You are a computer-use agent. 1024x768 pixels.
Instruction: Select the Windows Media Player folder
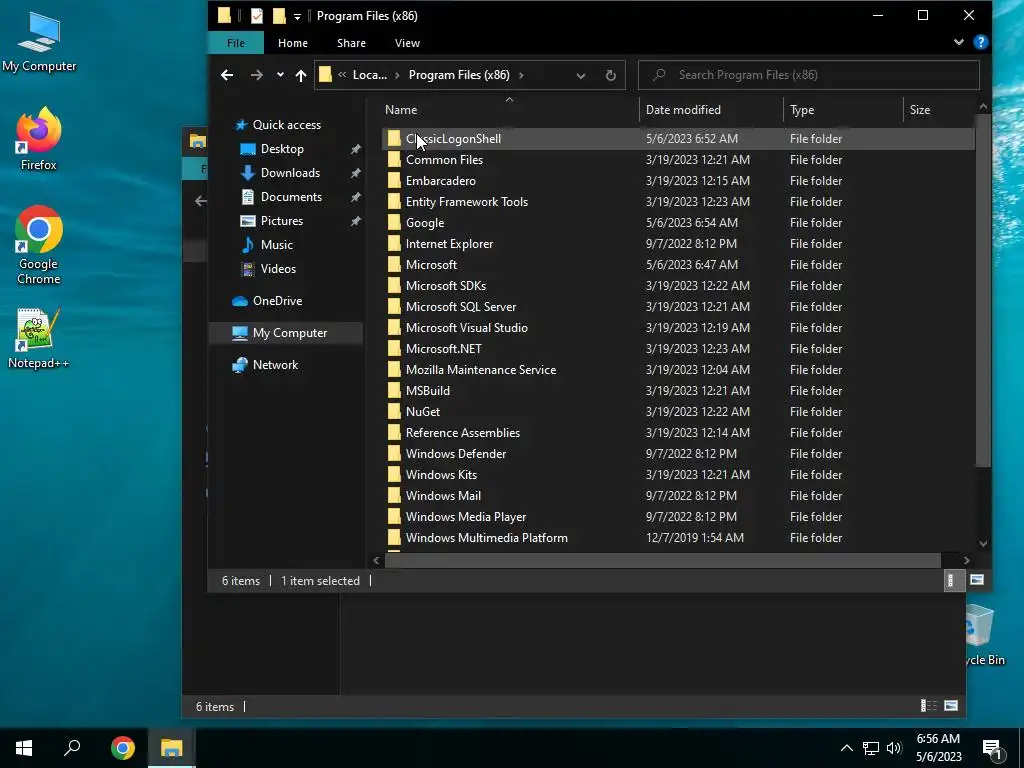tap(677, 517)
